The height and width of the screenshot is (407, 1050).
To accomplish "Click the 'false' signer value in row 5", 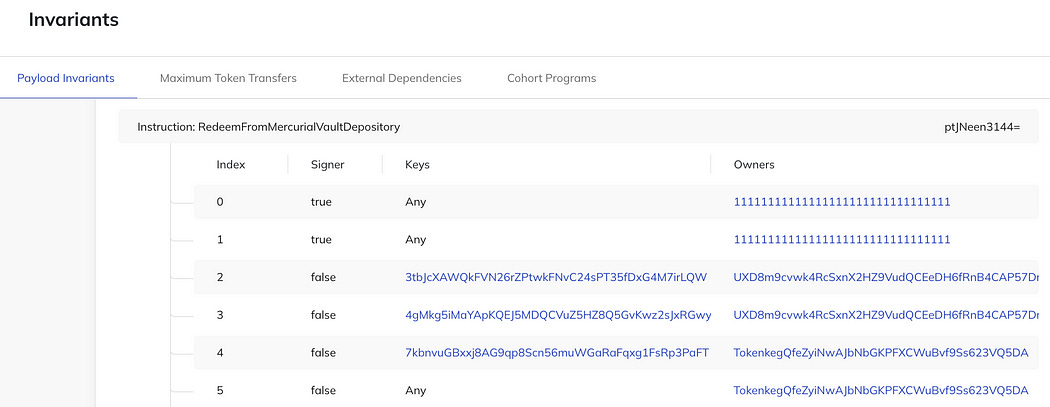I will (x=323, y=390).
